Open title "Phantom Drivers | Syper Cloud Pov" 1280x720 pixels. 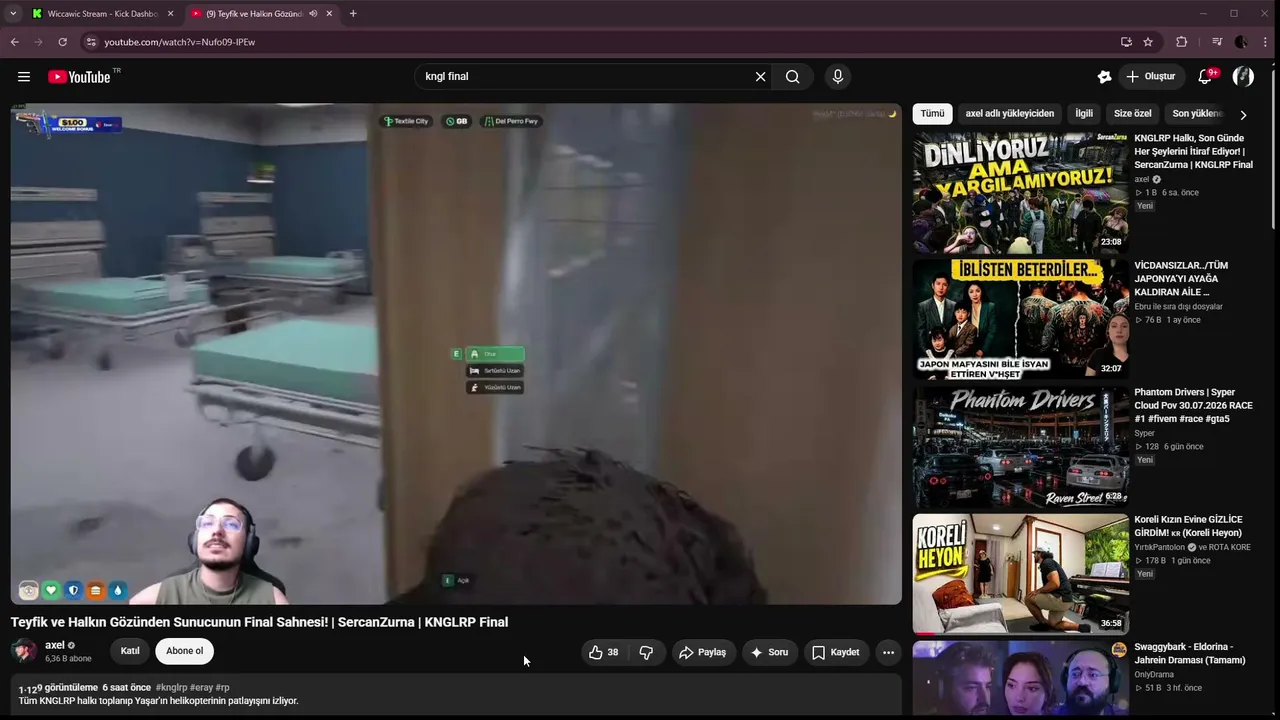[1193, 405]
